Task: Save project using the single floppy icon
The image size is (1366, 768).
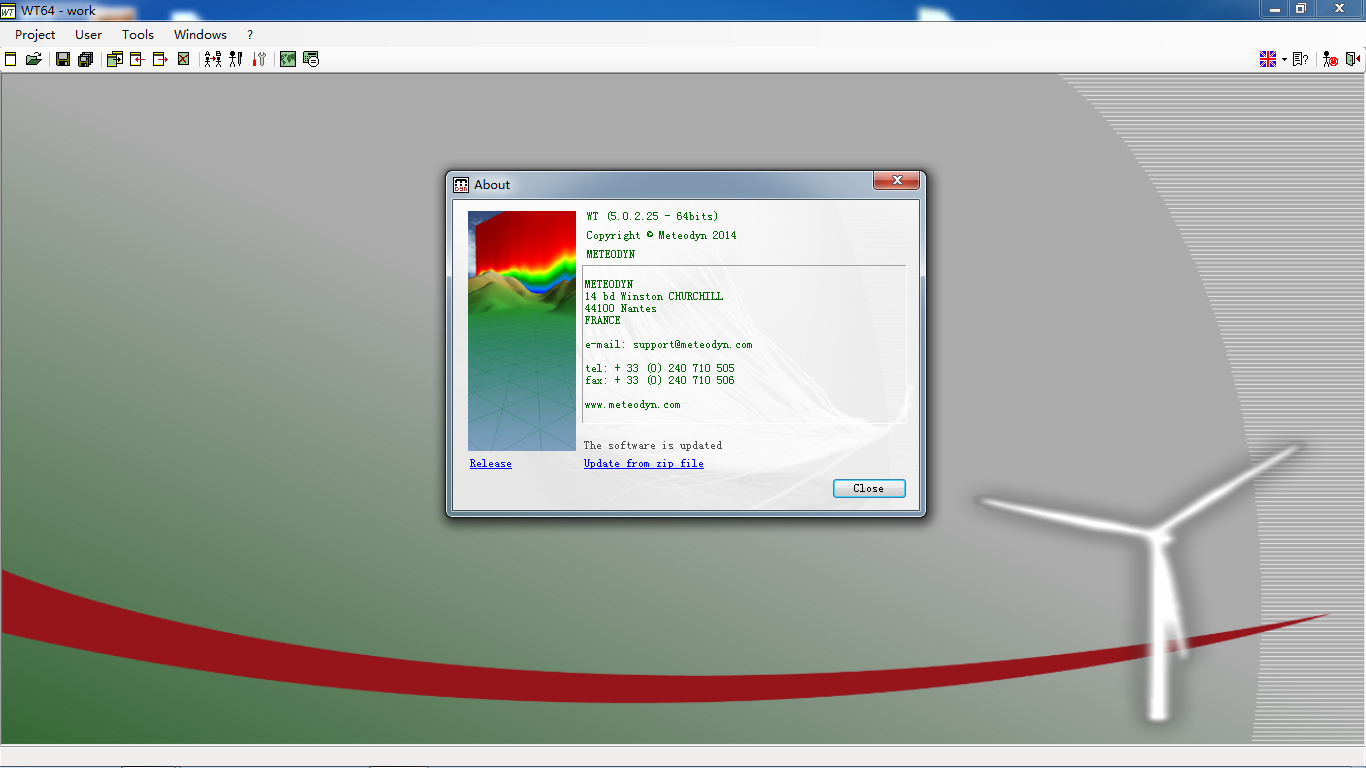Action: [x=63, y=59]
